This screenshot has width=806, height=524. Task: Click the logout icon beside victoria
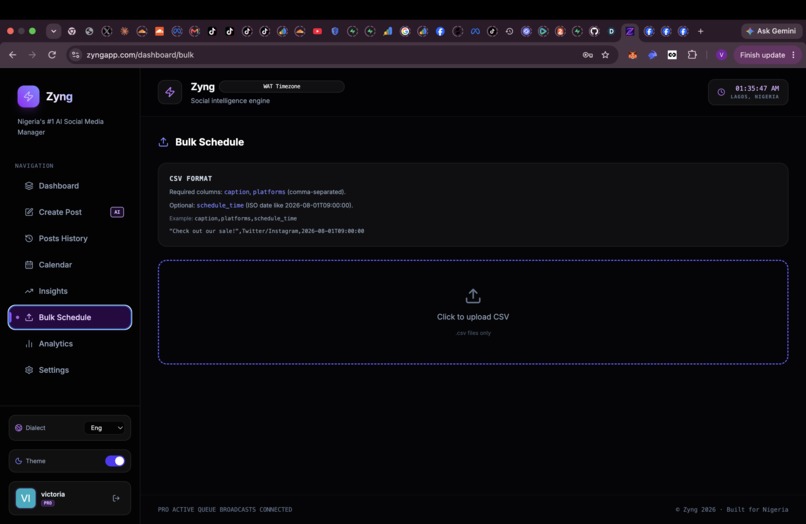pos(116,498)
